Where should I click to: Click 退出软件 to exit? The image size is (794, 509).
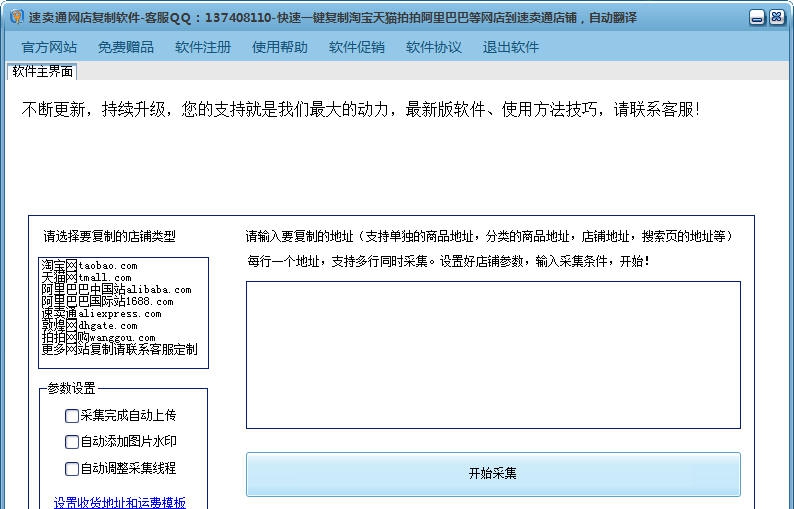(511, 47)
